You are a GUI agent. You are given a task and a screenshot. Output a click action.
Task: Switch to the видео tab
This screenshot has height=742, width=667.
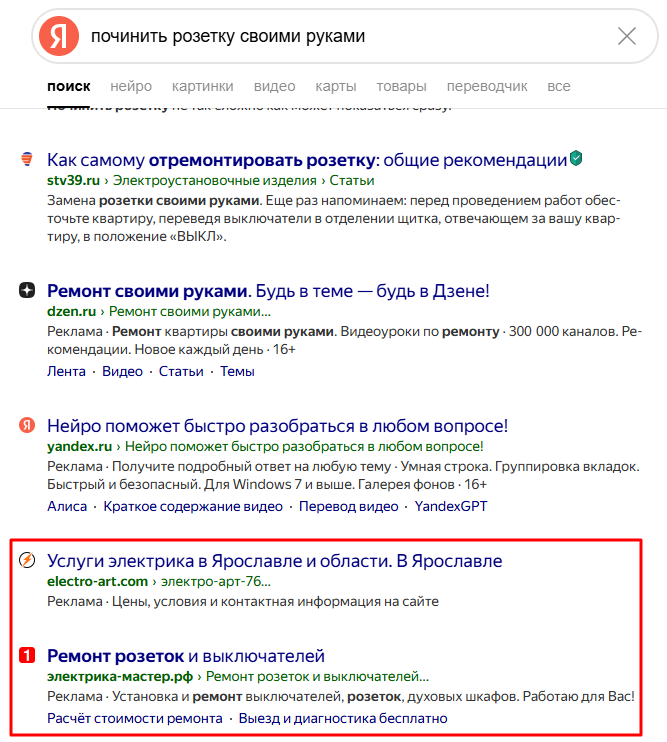274,86
